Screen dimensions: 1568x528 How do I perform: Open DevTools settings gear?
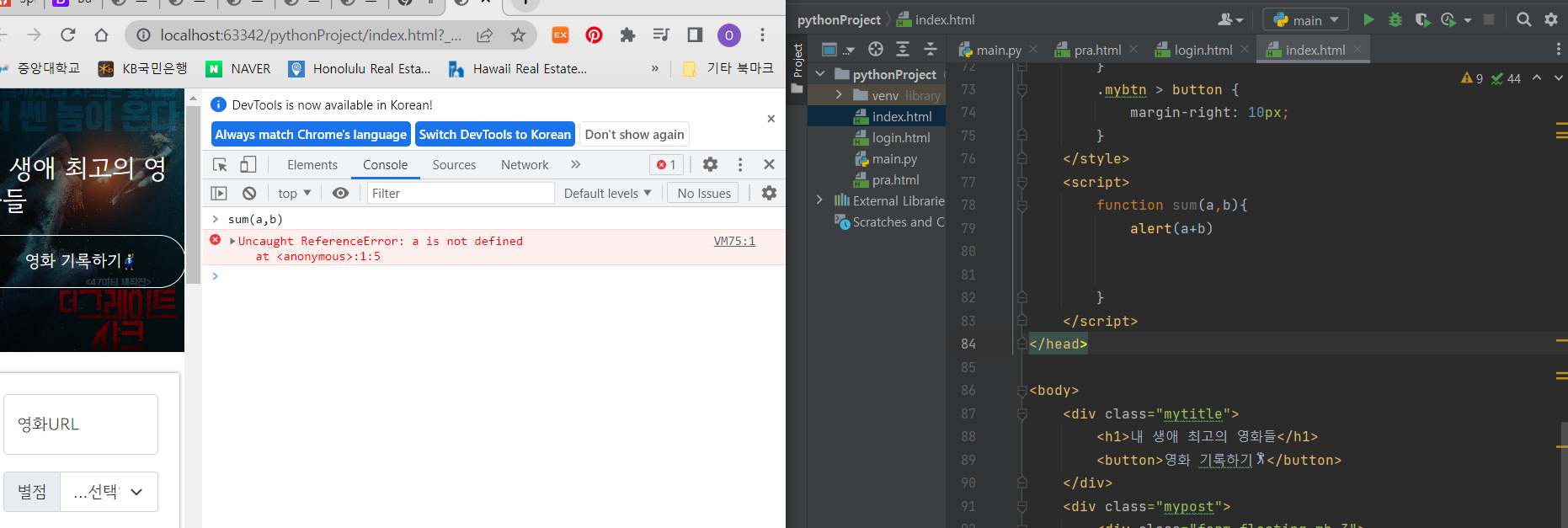[710, 164]
